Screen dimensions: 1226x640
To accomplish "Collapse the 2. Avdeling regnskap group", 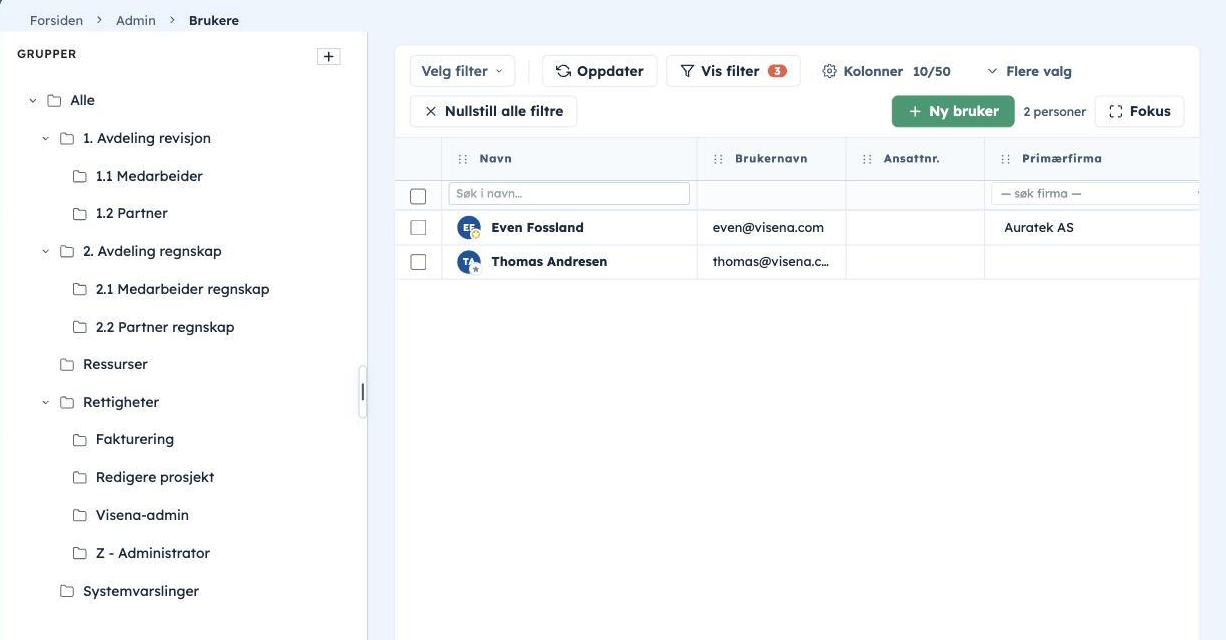I will pos(46,251).
